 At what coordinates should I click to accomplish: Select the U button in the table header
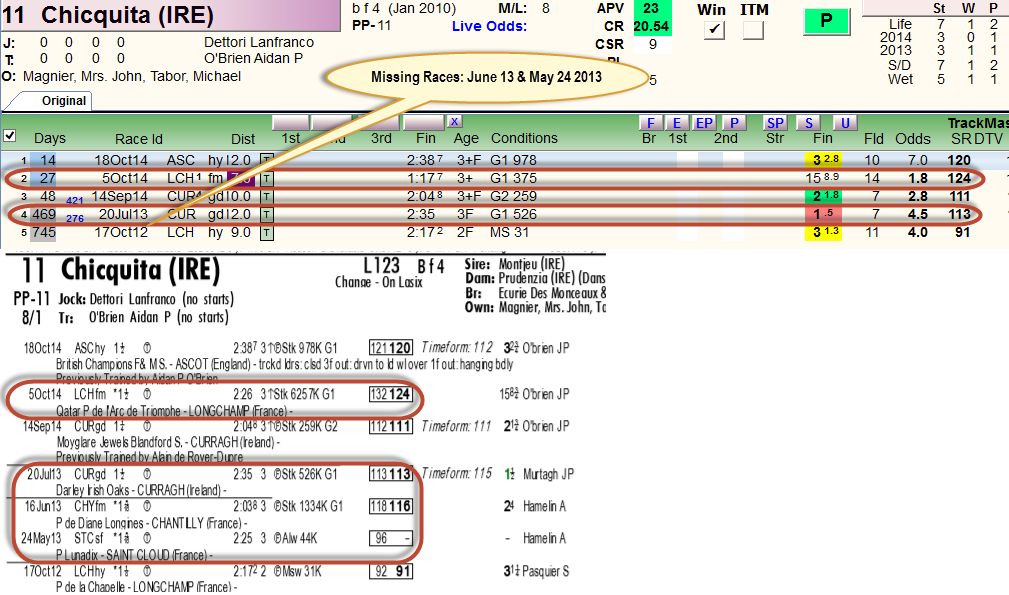click(846, 123)
